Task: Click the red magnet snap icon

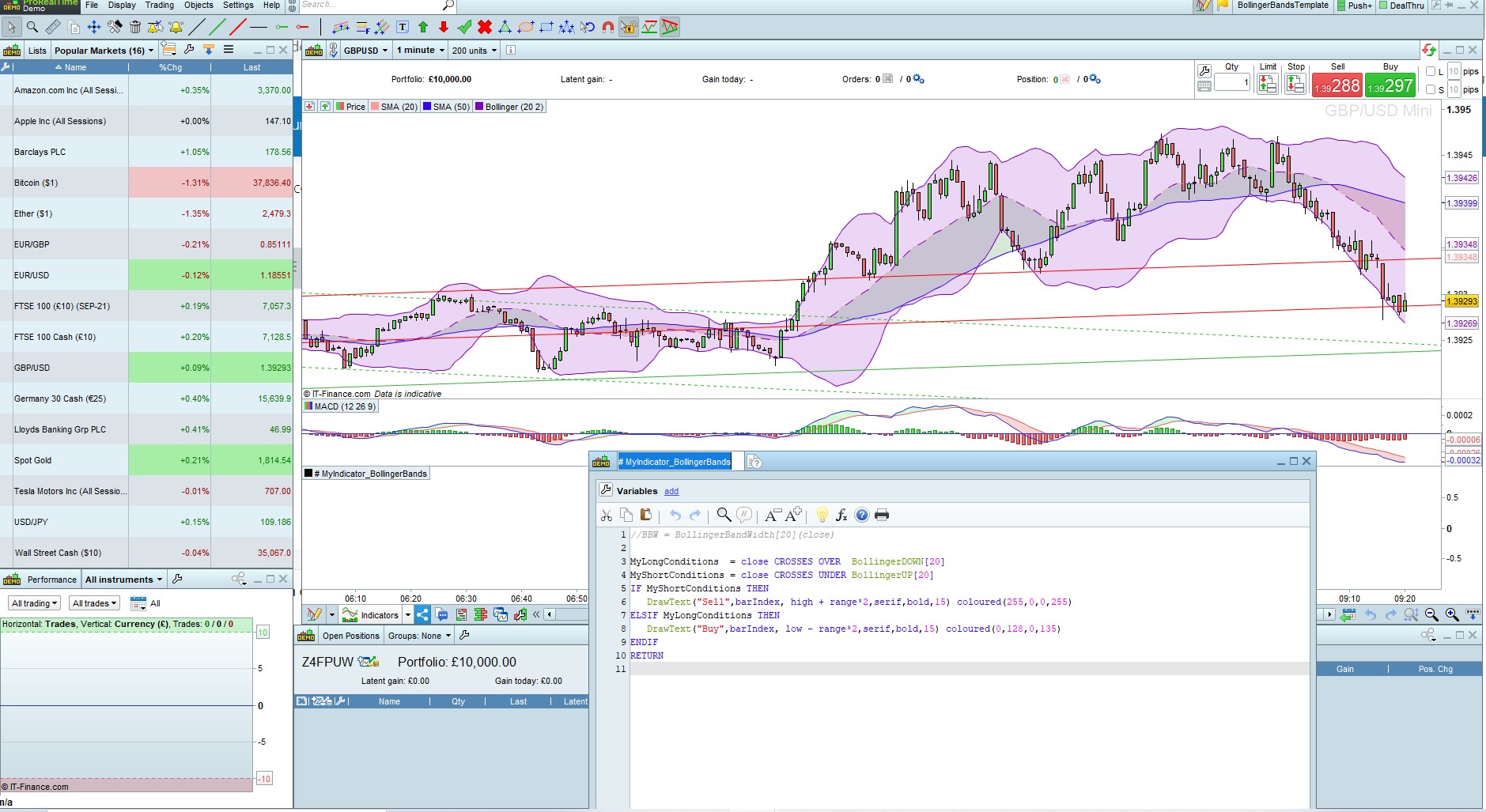Action: click(x=607, y=28)
